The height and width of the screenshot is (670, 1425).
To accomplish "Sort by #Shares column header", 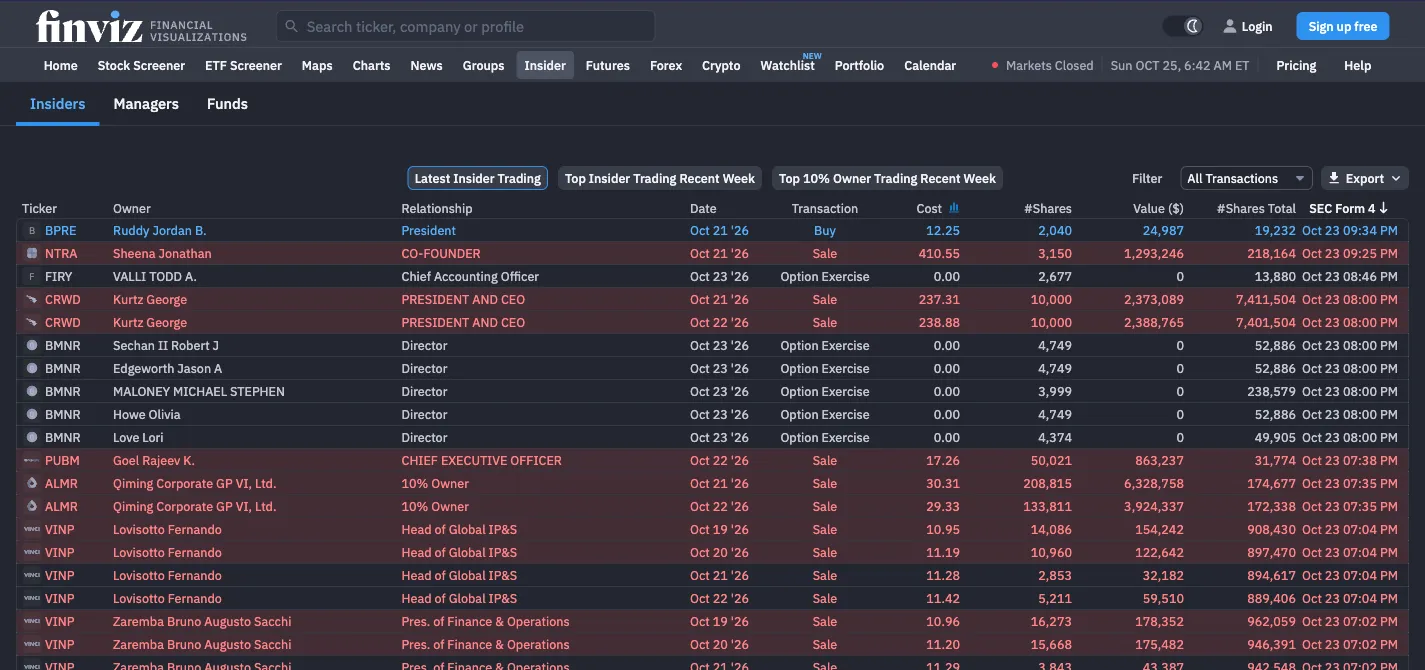I will coord(1047,208).
